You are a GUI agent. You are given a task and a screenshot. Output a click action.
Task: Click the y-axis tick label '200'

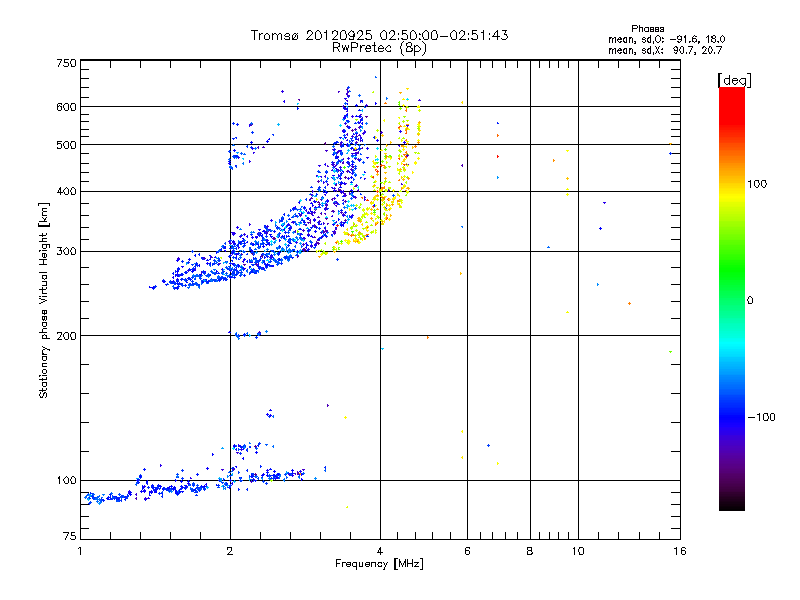click(x=66, y=336)
